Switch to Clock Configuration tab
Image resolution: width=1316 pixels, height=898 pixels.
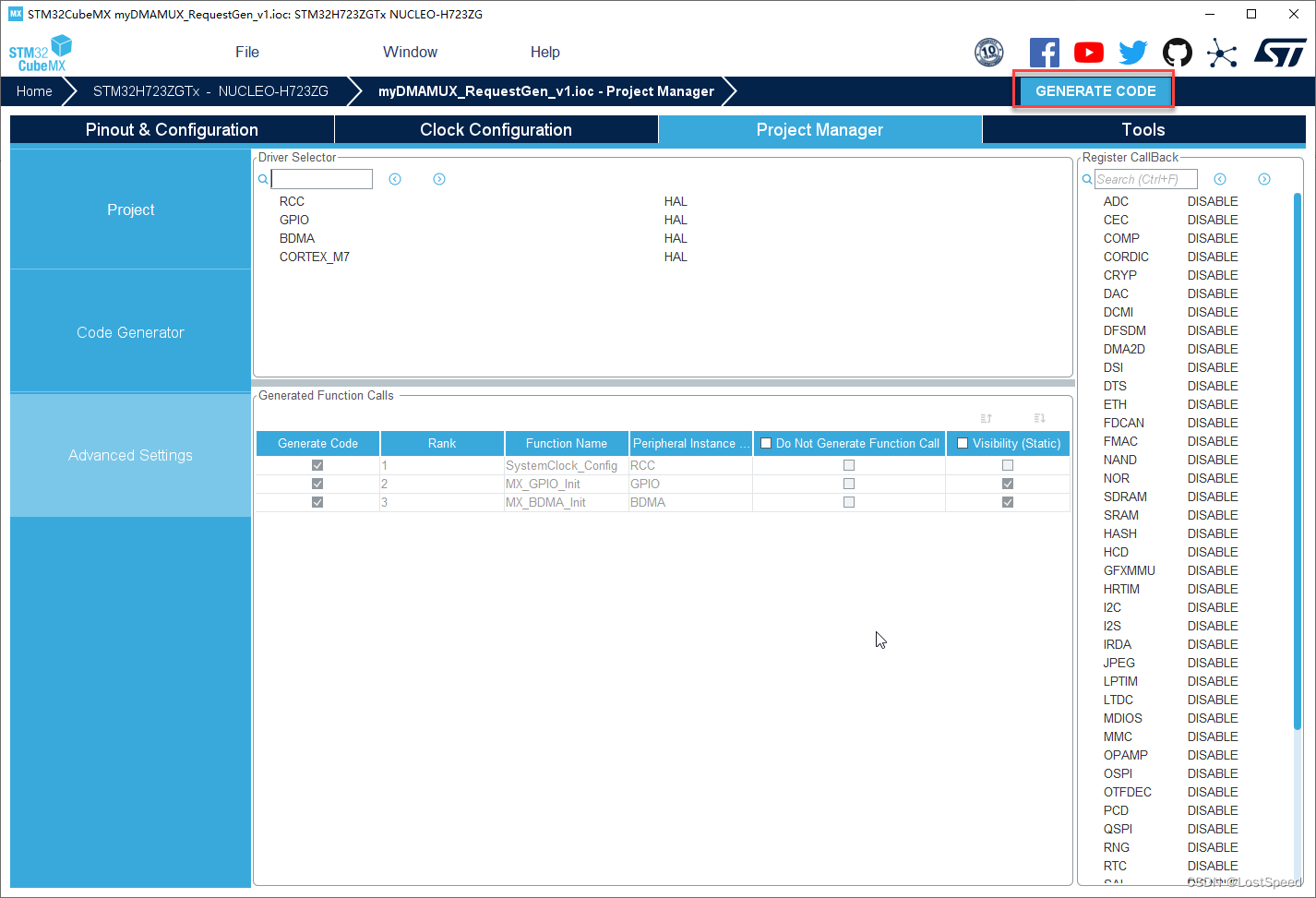point(496,129)
